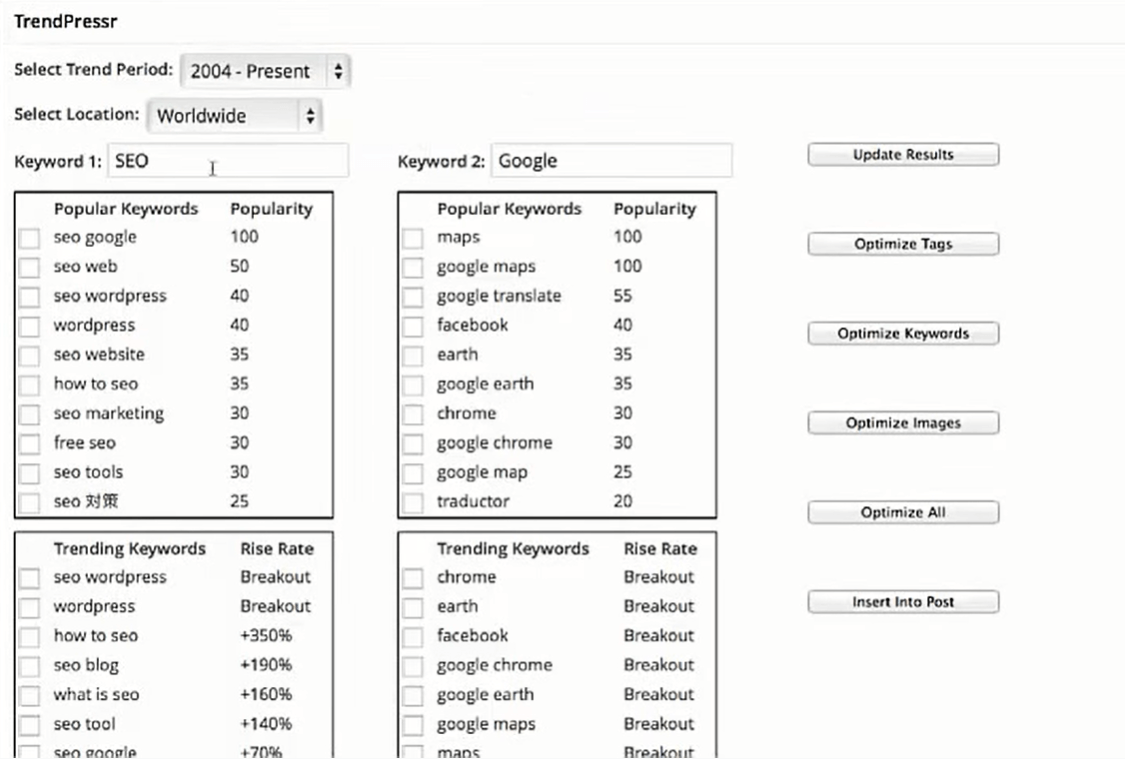Tick the popular 'seo wordpress' checkbox
Image resolution: width=1125 pixels, height=759 pixels.
(29, 297)
